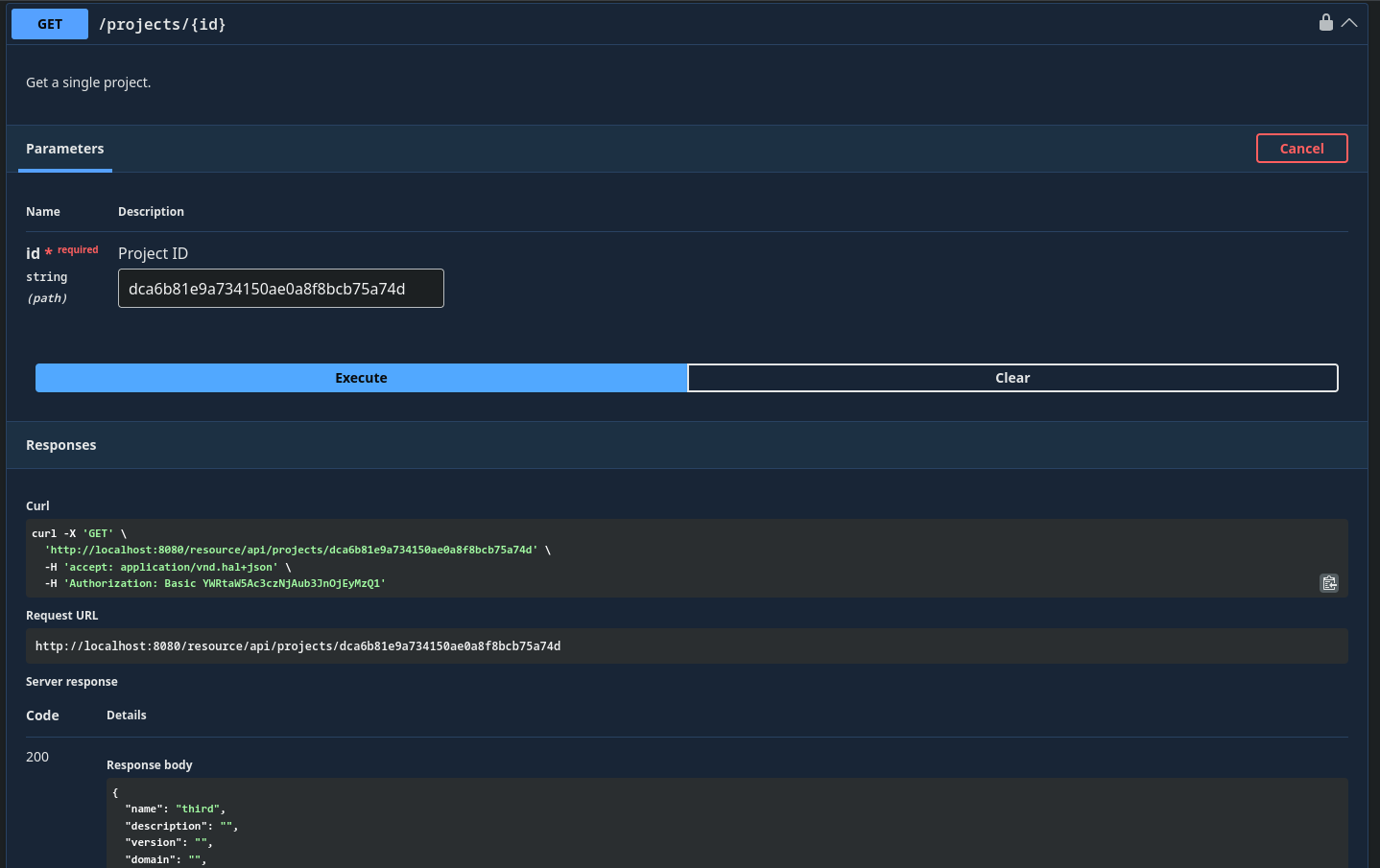Click the curl localhost URL line
The height and width of the screenshot is (868, 1380).
tap(297, 550)
